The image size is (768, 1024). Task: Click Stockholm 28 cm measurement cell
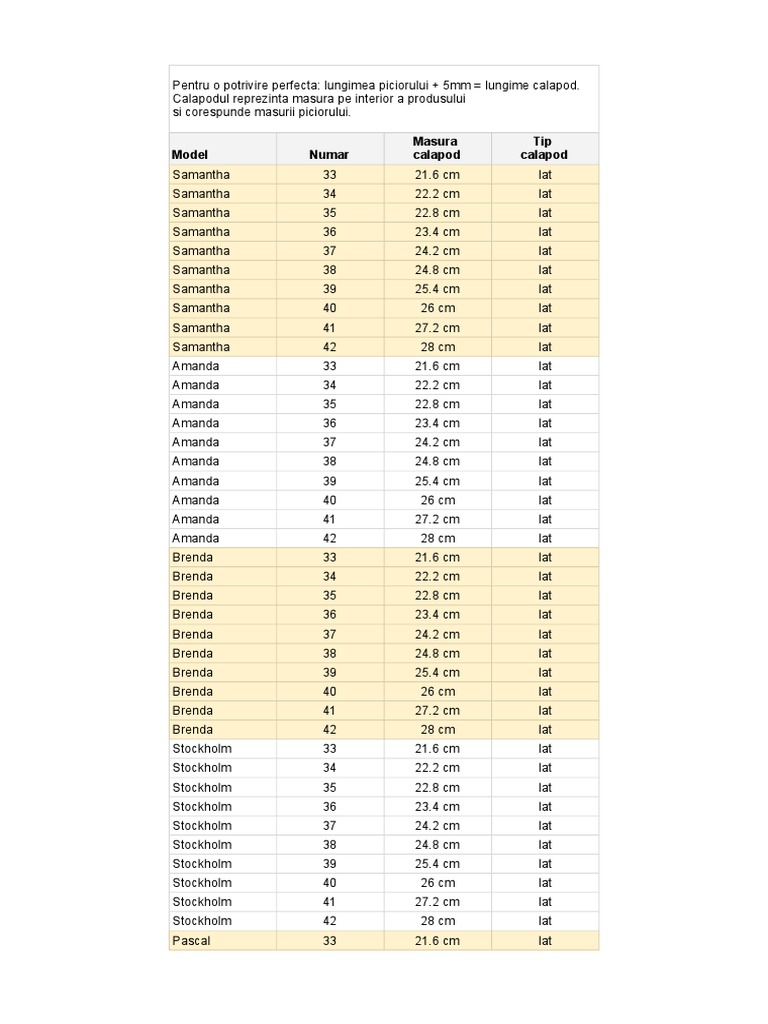[x=438, y=921]
